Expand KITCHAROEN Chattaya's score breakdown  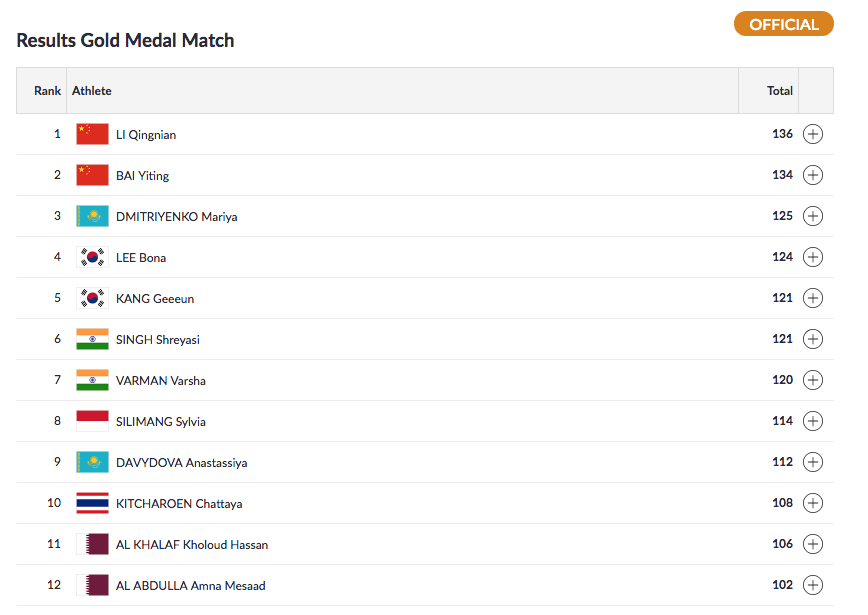[813, 504]
